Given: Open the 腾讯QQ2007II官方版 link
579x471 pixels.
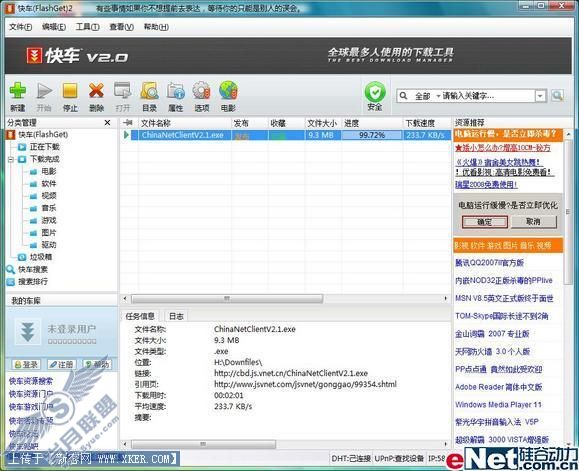Looking at the screenshot, I should [x=489, y=262].
